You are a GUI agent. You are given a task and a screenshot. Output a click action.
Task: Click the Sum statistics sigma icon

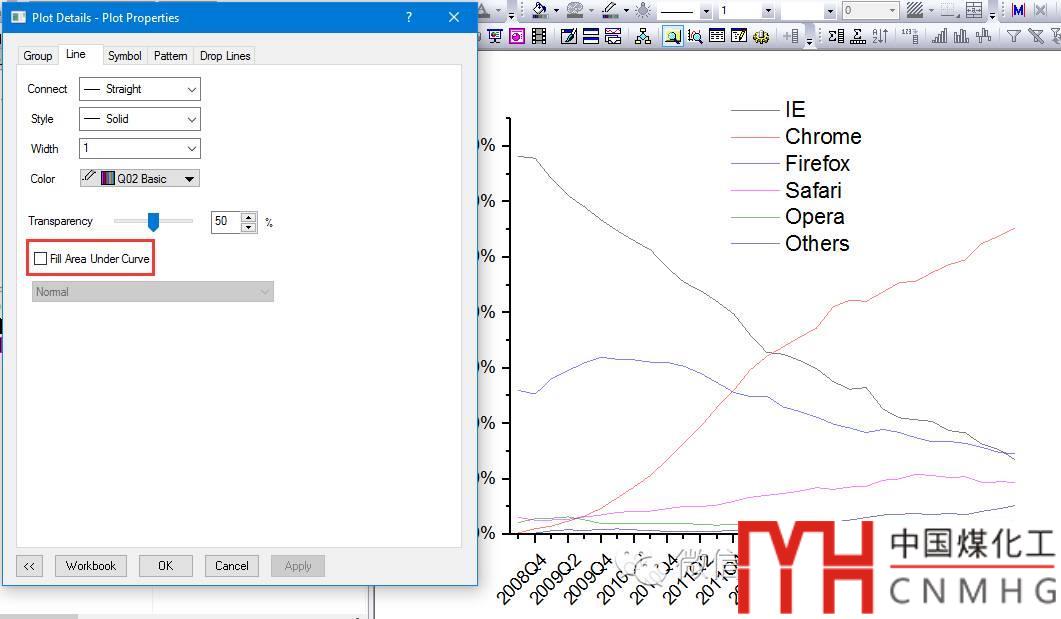[x=836, y=36]
